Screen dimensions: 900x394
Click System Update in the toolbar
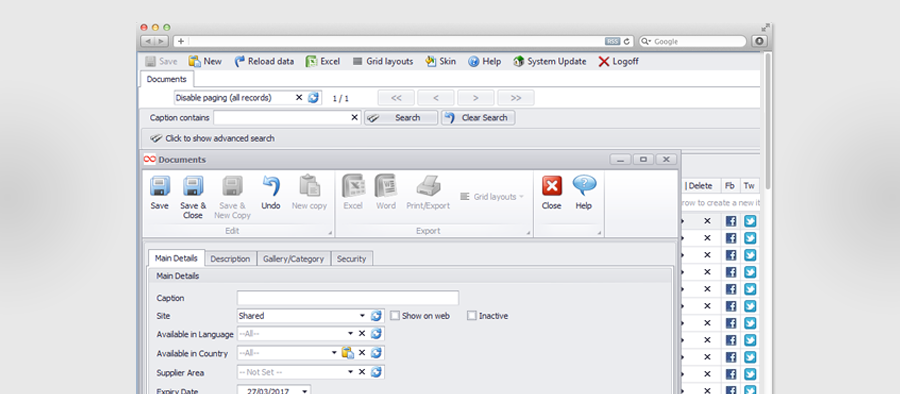tap(549, 61)
